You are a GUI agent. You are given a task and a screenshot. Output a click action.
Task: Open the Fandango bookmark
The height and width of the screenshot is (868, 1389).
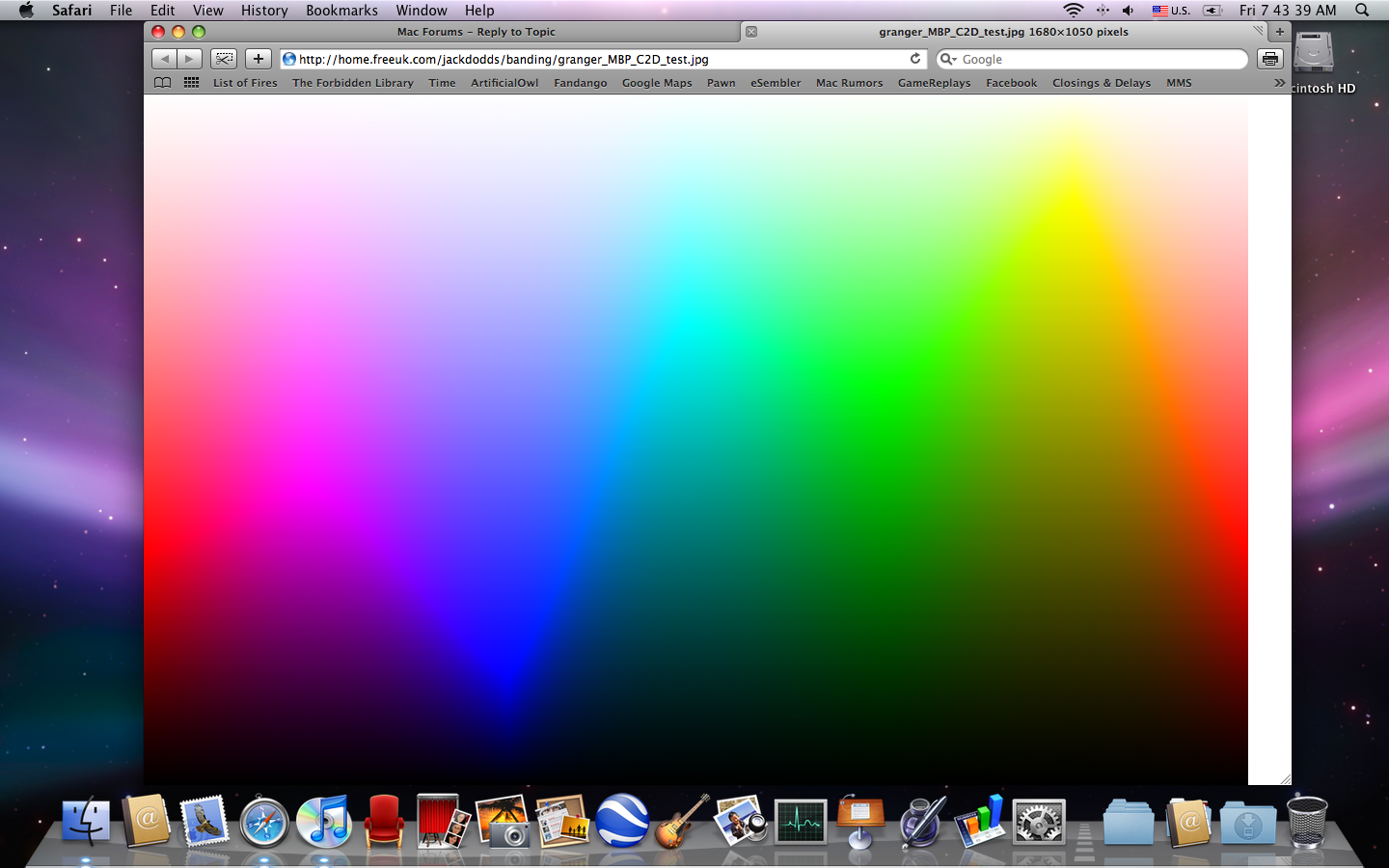[x=581, y=83]
